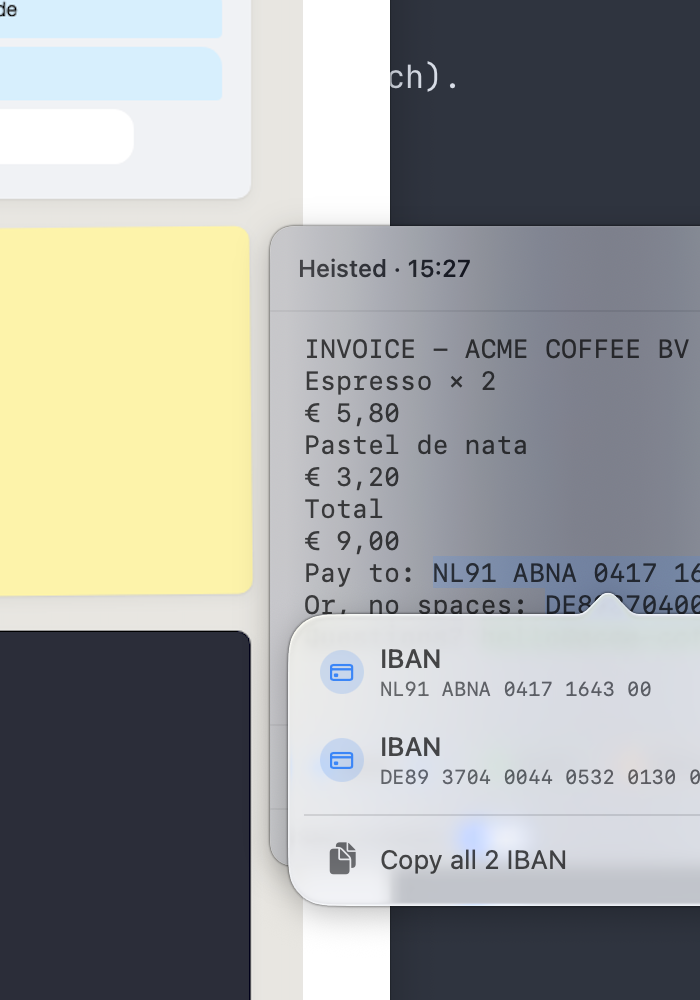Click the '€ 5,80' price

352,413
